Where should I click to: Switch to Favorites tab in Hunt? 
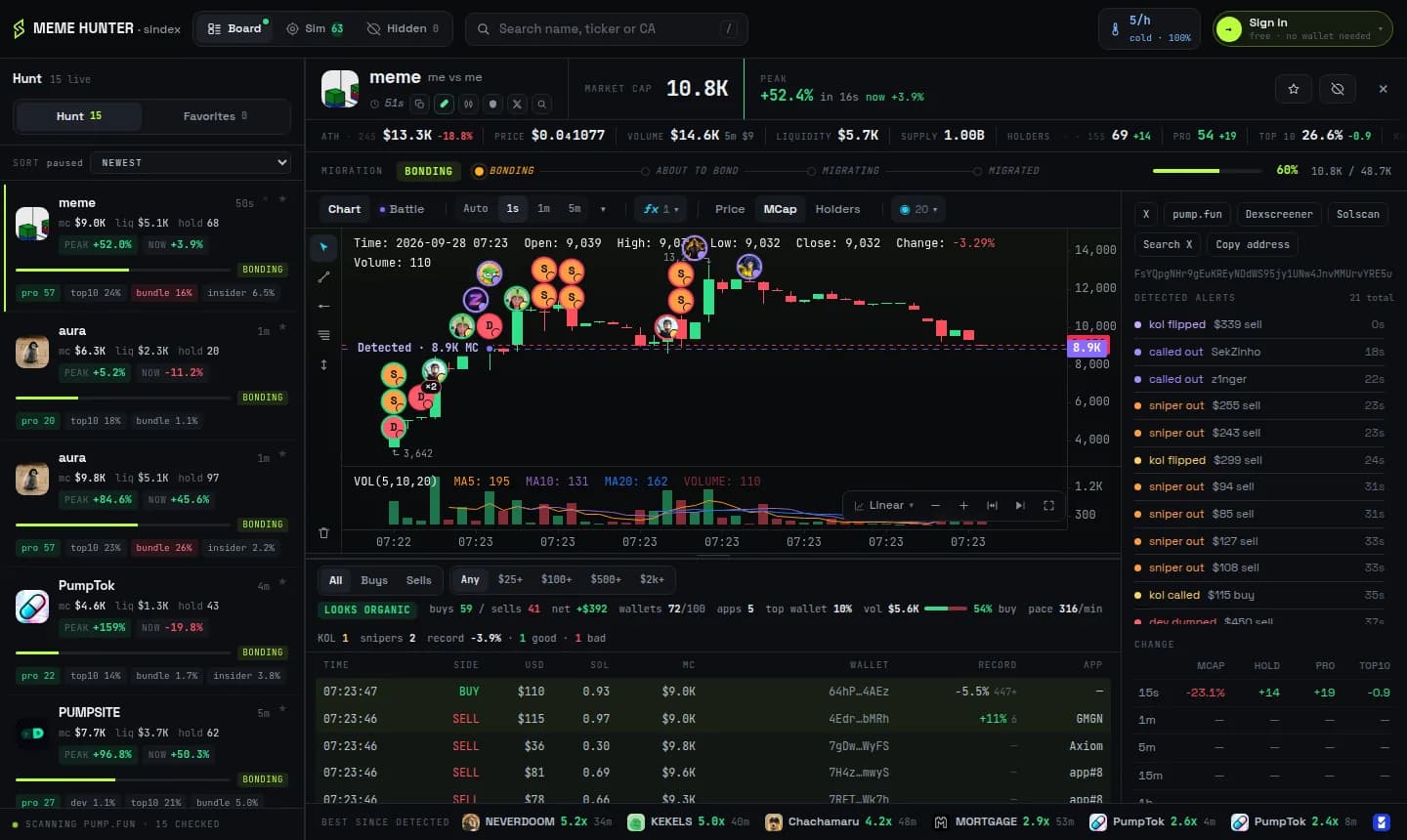click(215, 116)
